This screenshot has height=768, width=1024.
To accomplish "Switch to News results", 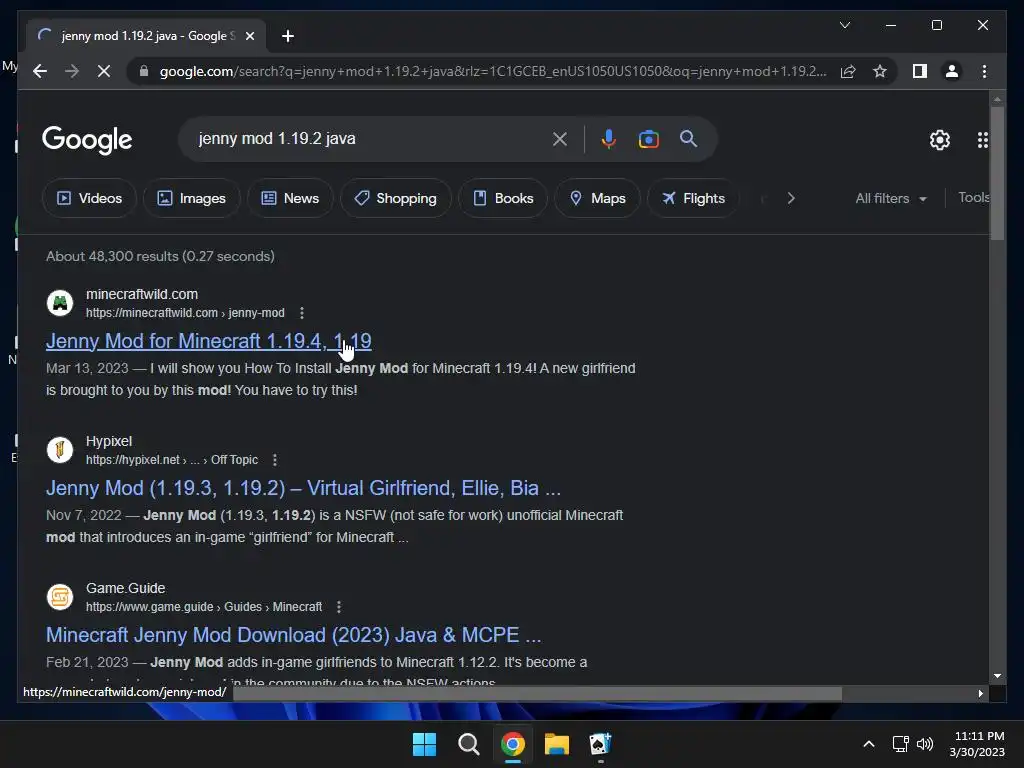I will pyautogui.click(x=290, y=198).
